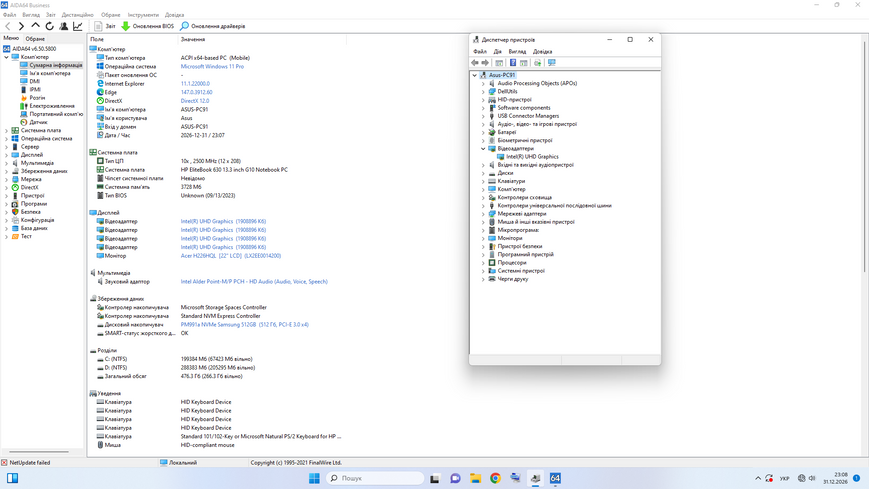Image resolution: width=869 pixels, height=489 pixels.
Task: Scan for hardware changes in Device Manager
Action: (x=551, y=63)
